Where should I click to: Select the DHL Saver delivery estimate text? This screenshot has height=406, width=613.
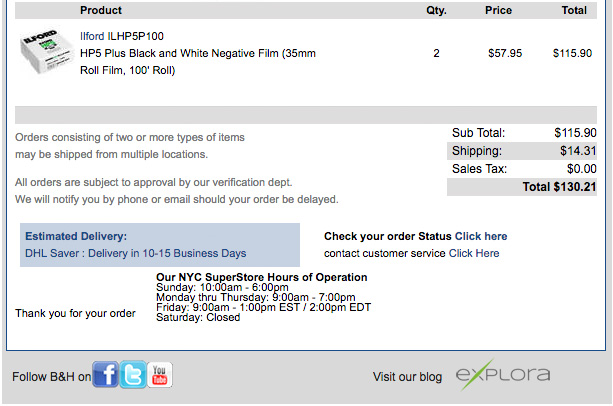pos(136,253)
